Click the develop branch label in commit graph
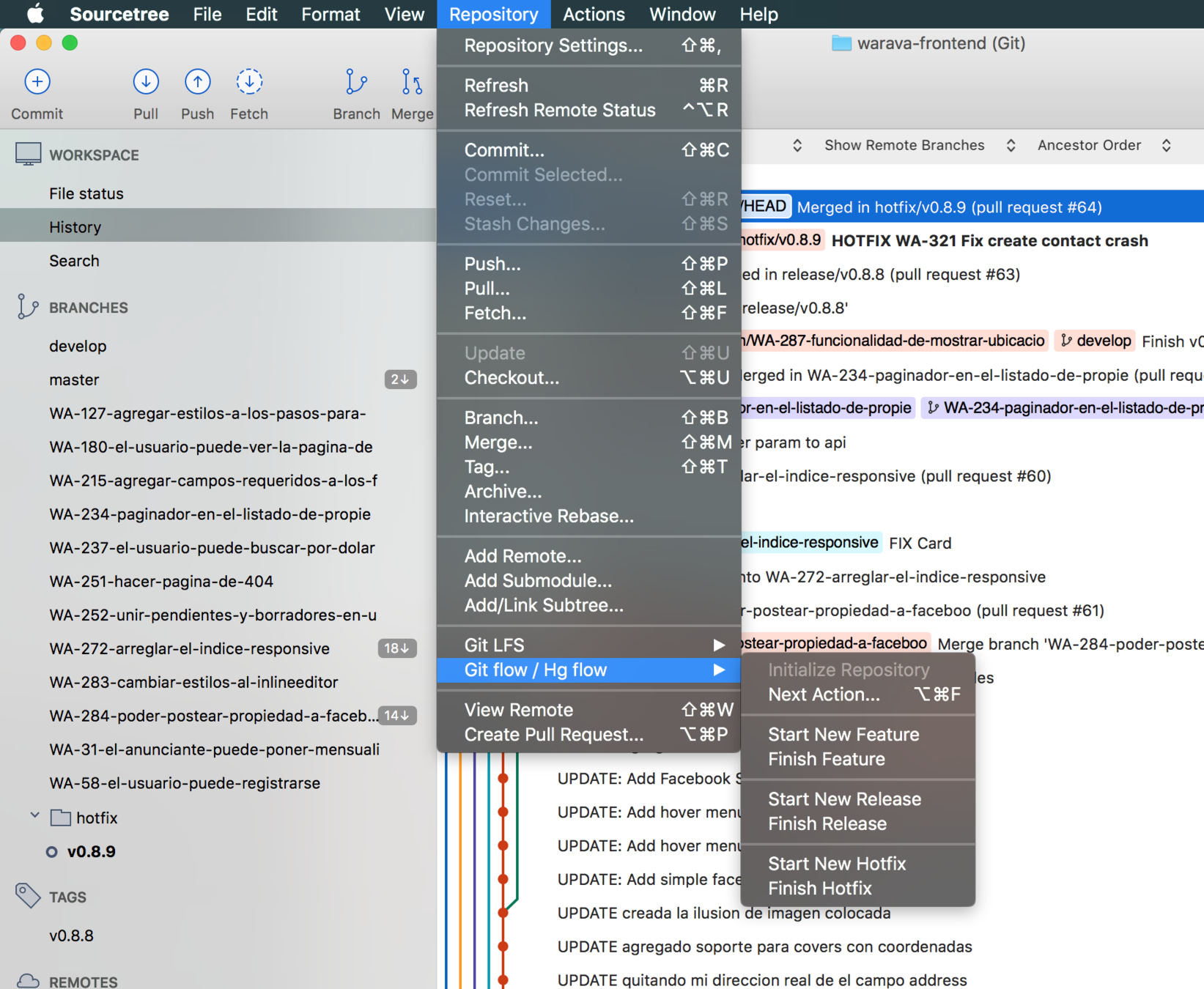 1096,341
